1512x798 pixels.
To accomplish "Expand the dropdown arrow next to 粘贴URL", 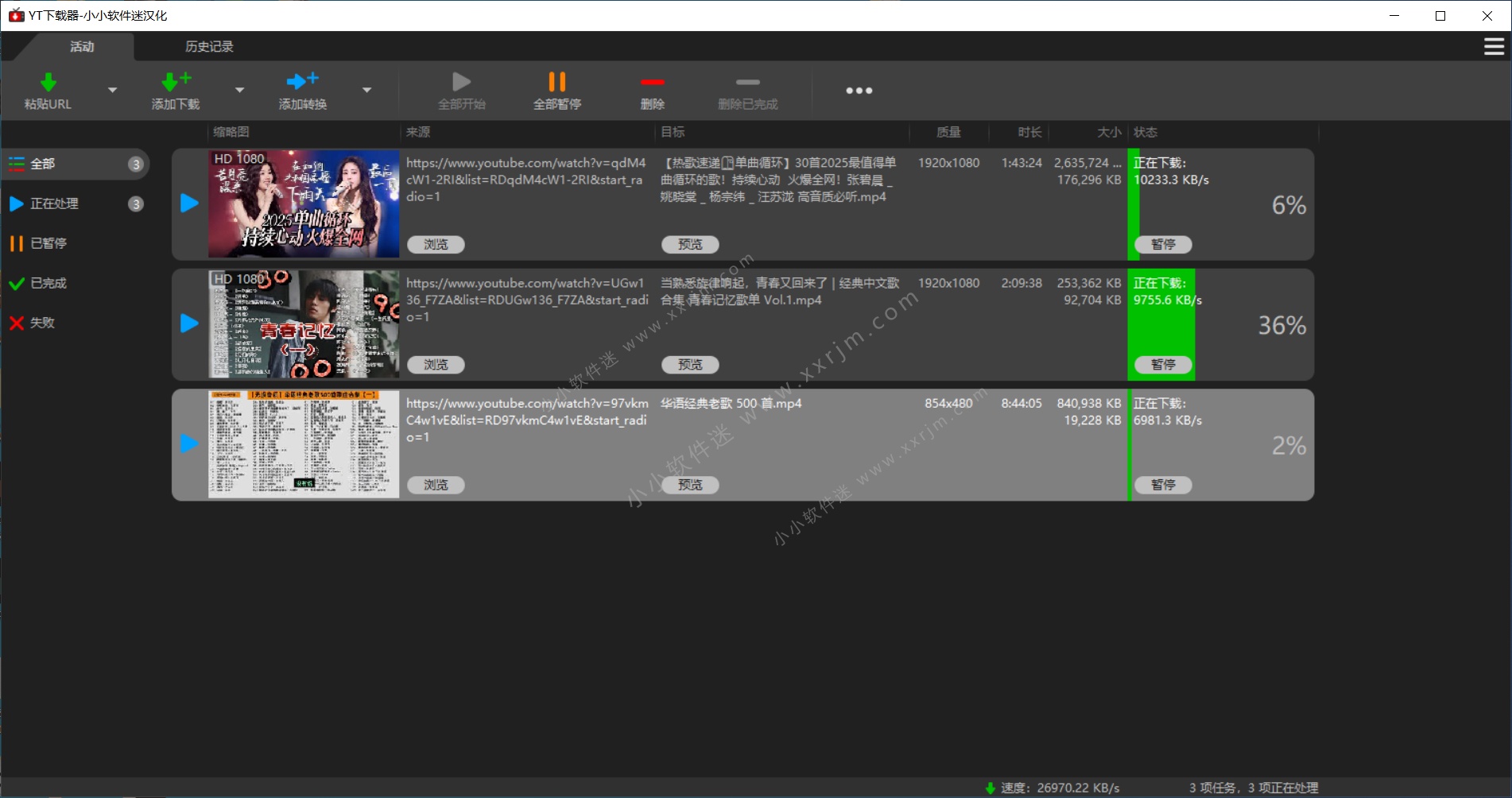I will tap(113, 90).
